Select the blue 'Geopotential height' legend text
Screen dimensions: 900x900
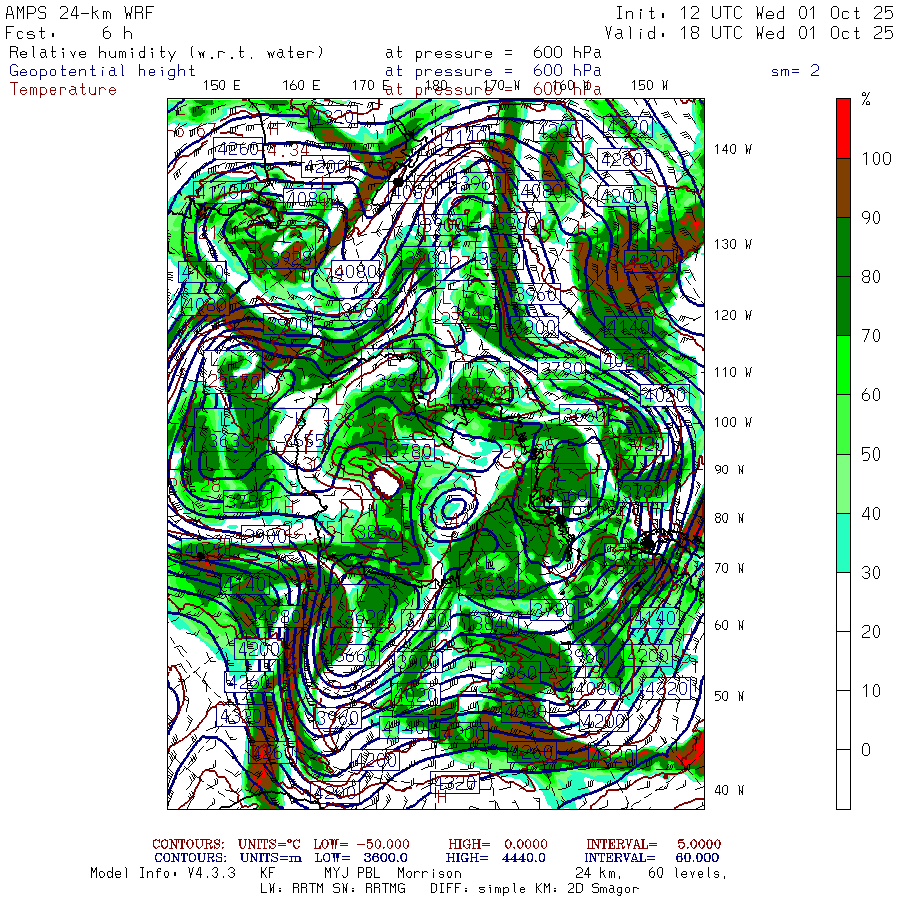click(x=103, y=71)
